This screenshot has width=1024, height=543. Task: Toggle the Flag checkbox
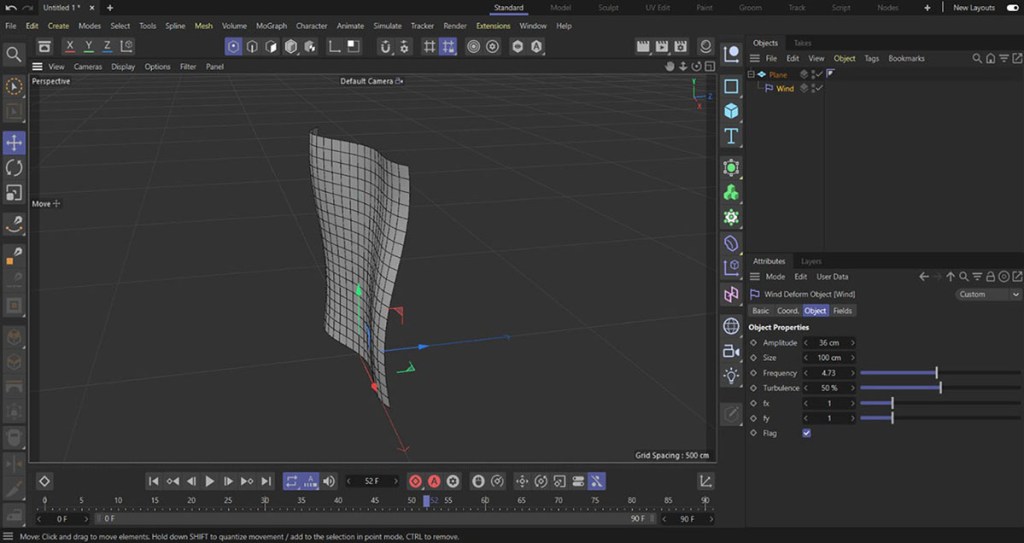click(x=806, y=433)
